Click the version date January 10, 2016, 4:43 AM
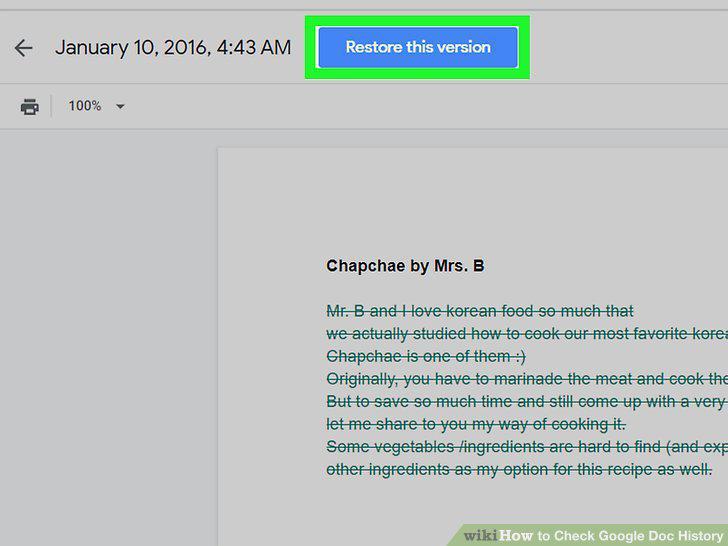728x546 pixels. pyautogui.click(x=173, y=47)
